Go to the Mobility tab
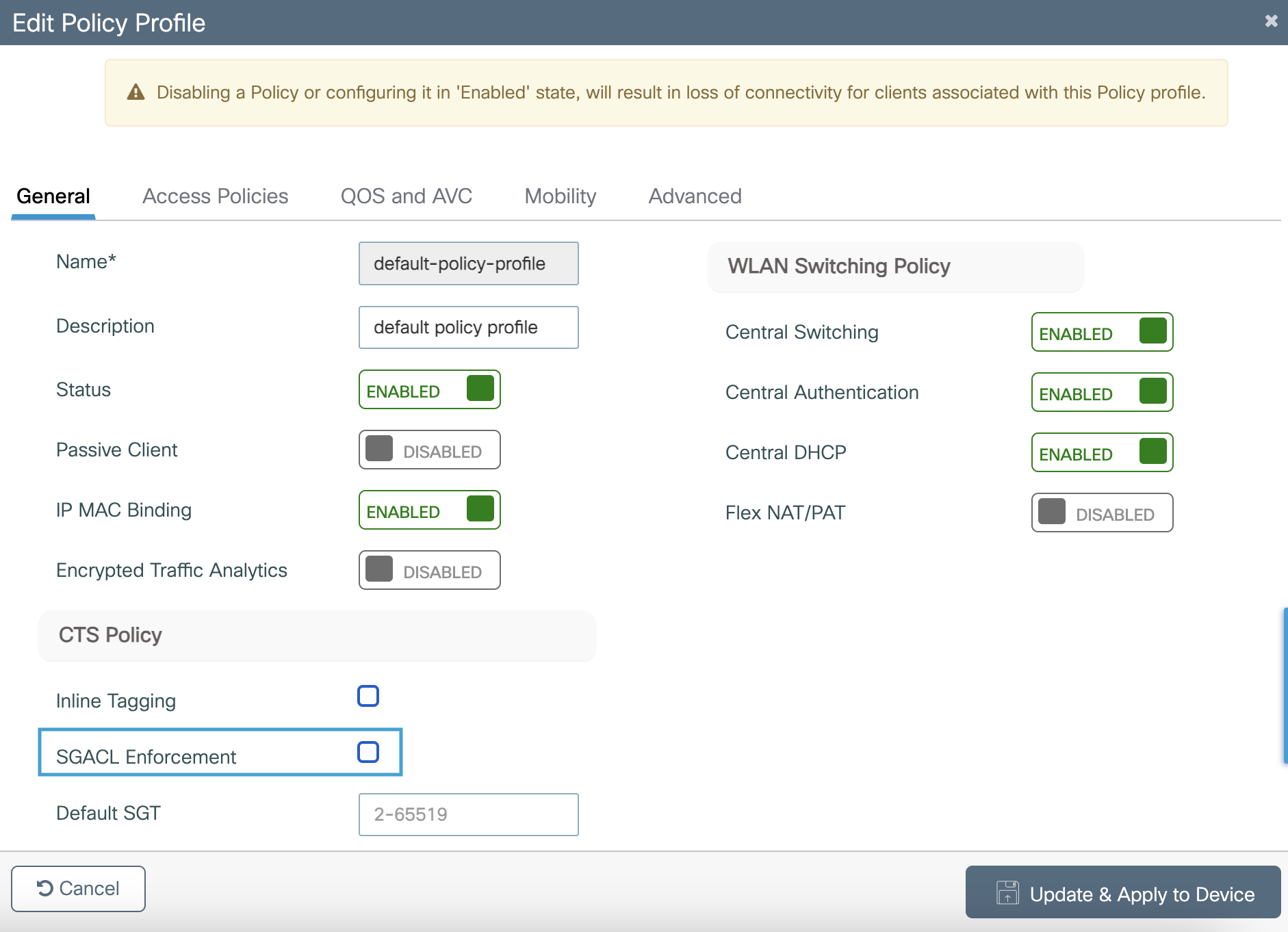Screen dimensions: 1288x932 point(560,196)
